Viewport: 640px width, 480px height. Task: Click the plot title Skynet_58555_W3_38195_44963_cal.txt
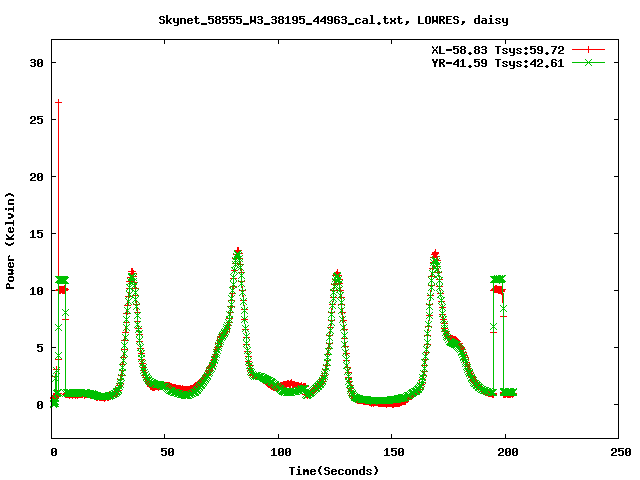(333, 20)
